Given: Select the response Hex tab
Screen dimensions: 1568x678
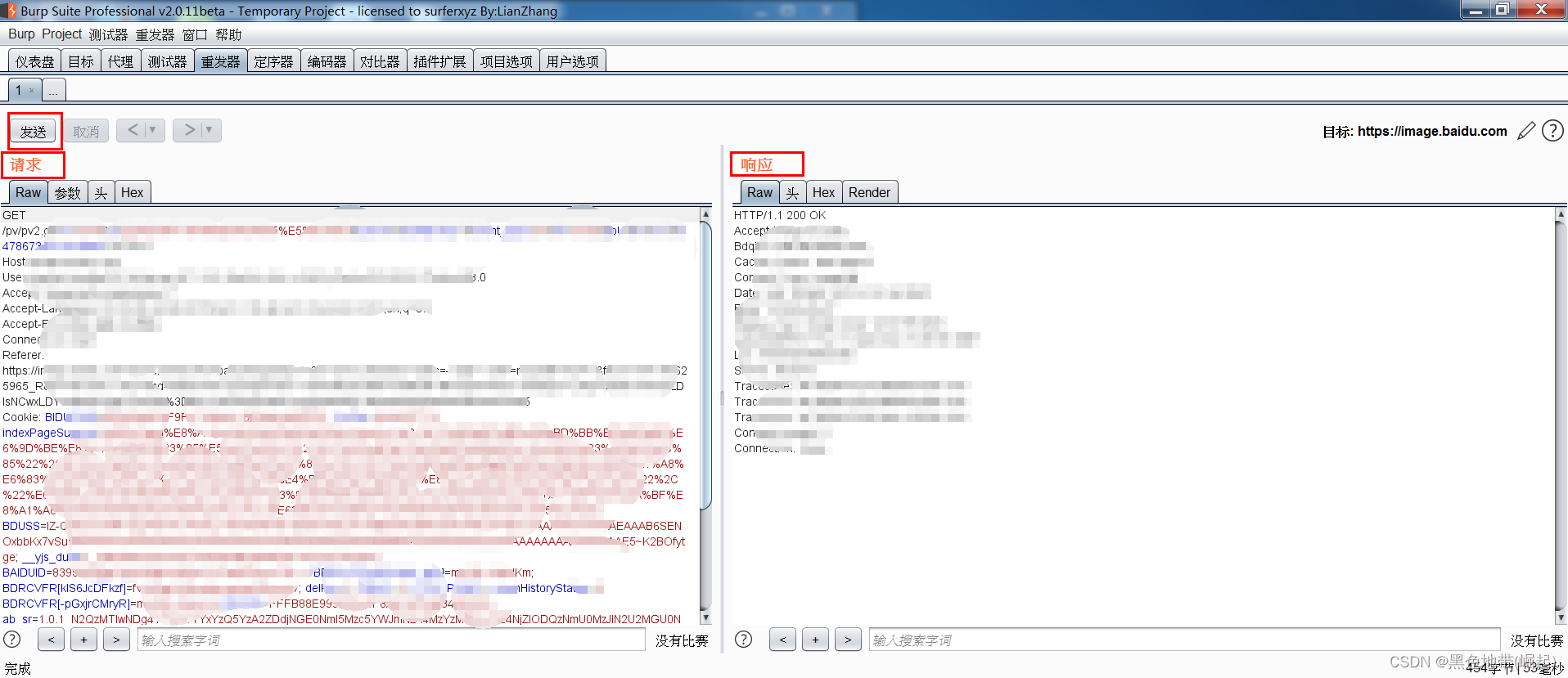Looking at the screenshot, I should coord(823,192).
